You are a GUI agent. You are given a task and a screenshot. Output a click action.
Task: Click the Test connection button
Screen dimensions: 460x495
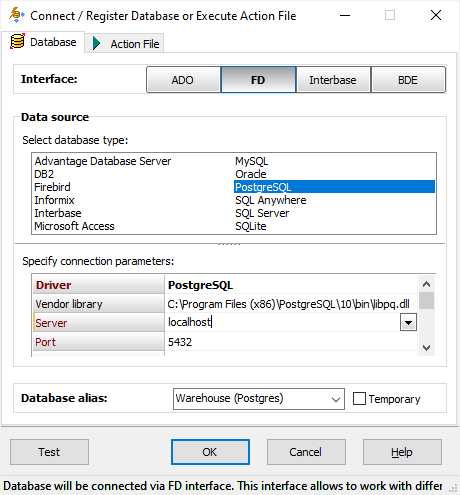[49, 452]
